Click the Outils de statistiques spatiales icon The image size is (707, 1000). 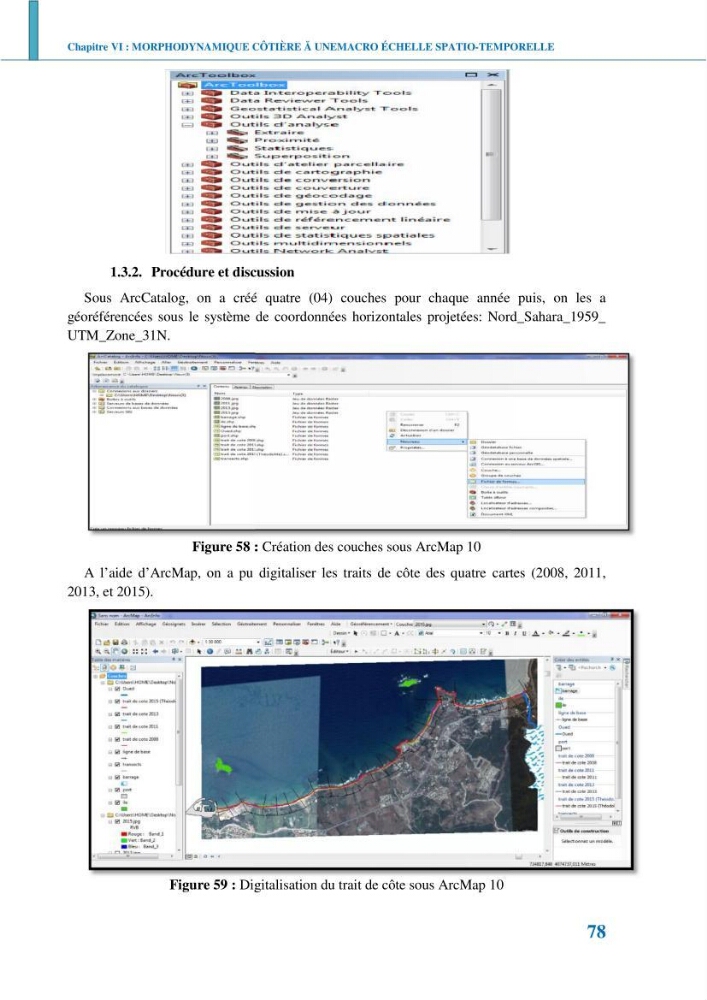[211, 235]
